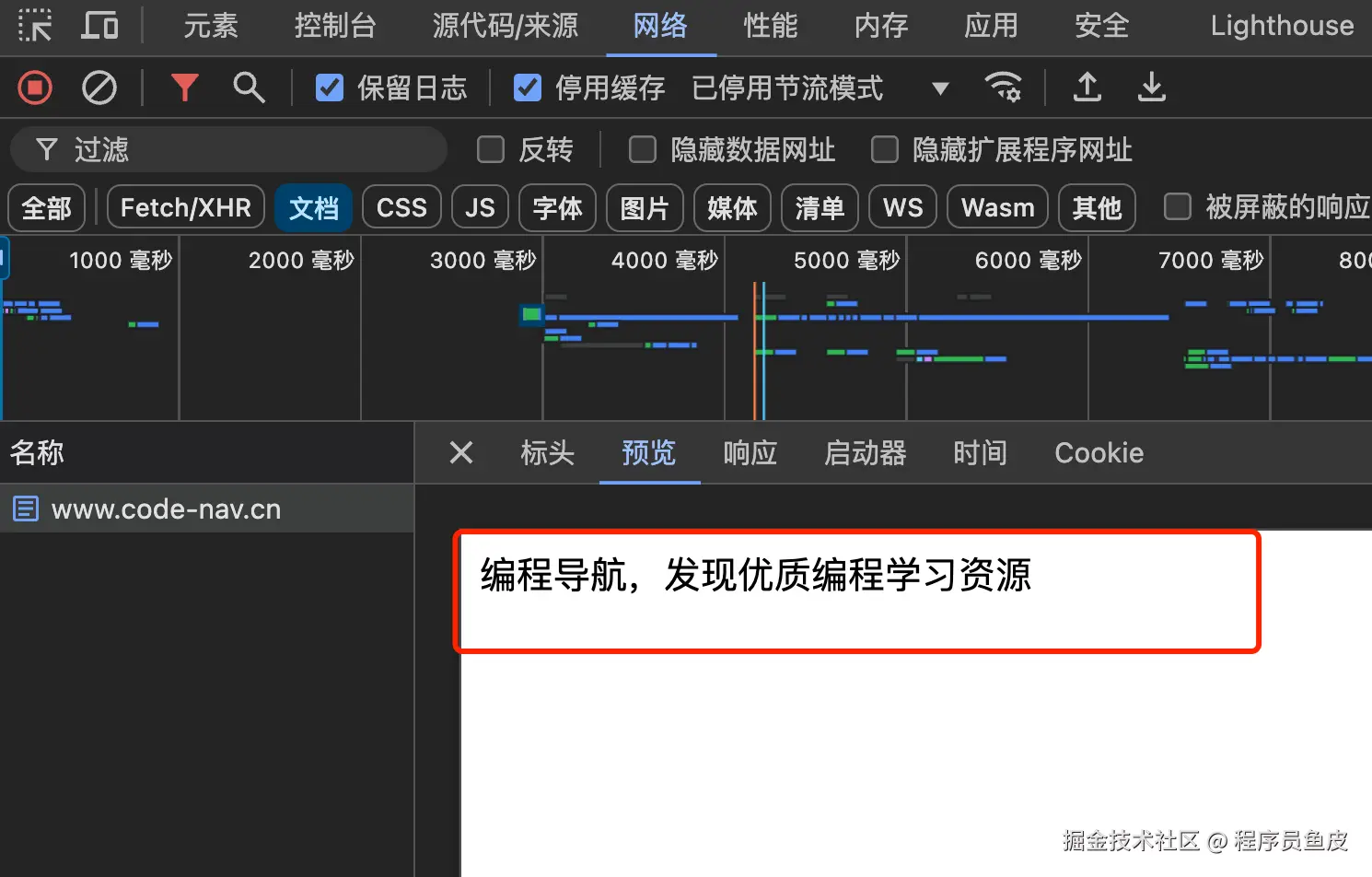
Task: Enable the 被屏蔽的响应 checkbox
Action: [1178, 206]
